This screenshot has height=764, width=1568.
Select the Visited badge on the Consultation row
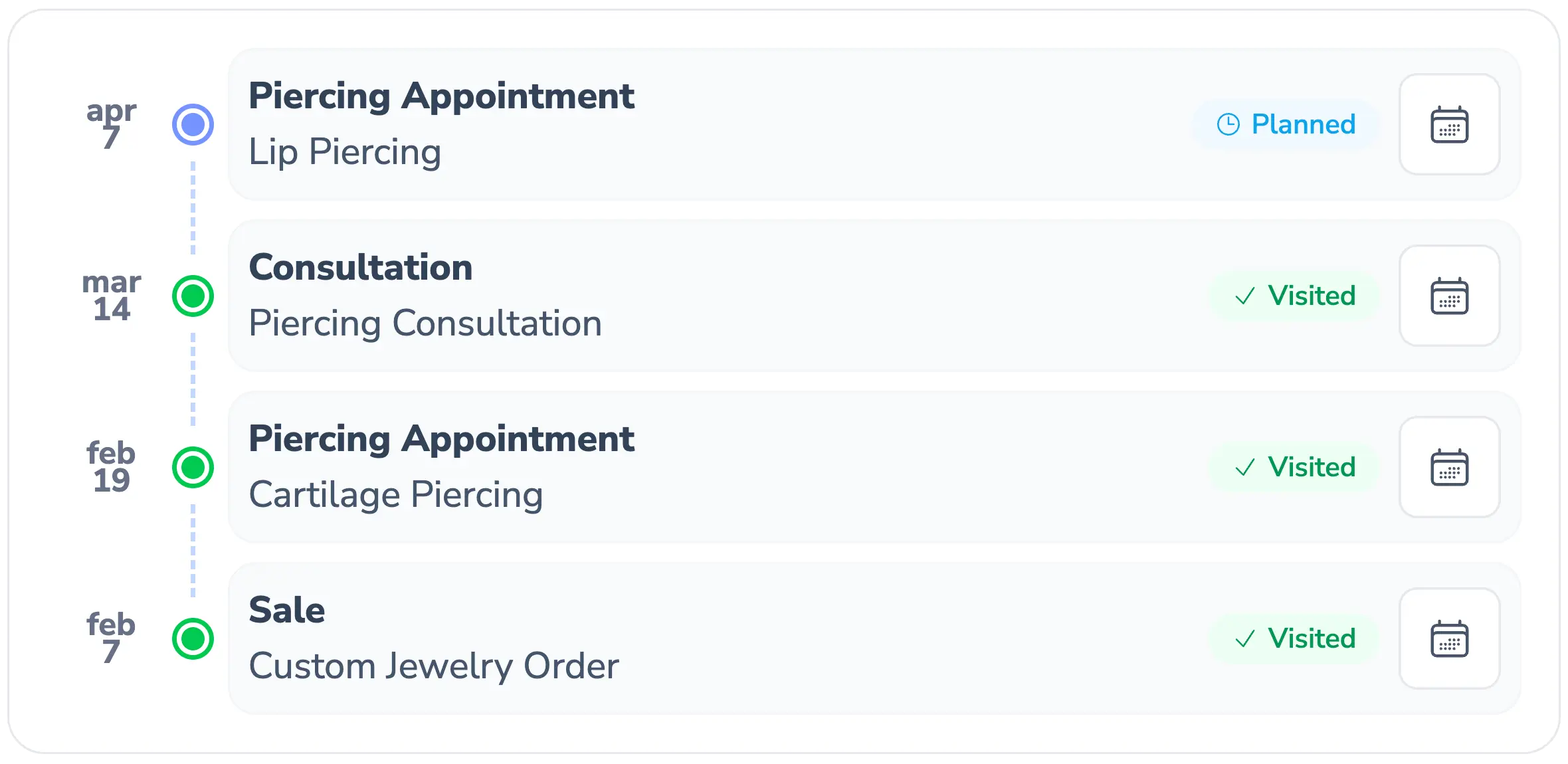tap(1296, 296)
